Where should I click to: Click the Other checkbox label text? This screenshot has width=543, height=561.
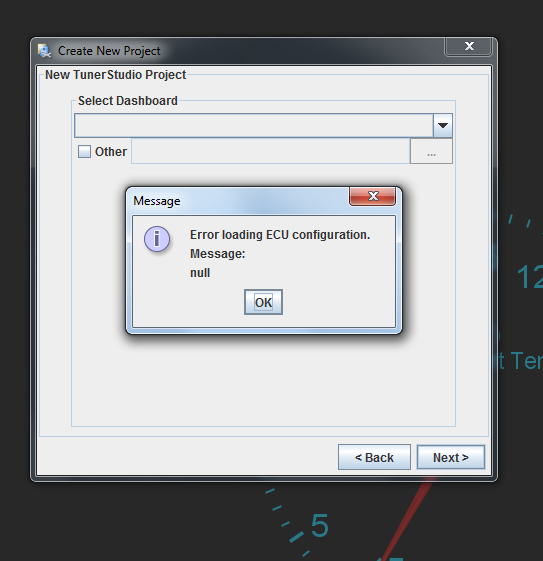click(111, 152)
